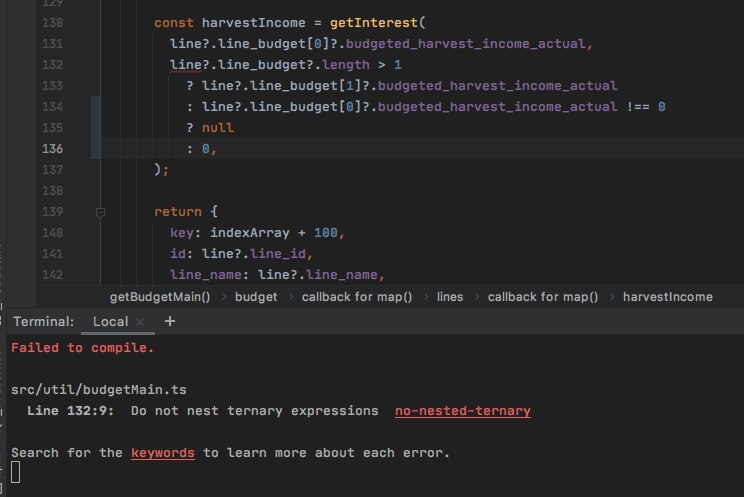Click the return keyword

[178, 212]
